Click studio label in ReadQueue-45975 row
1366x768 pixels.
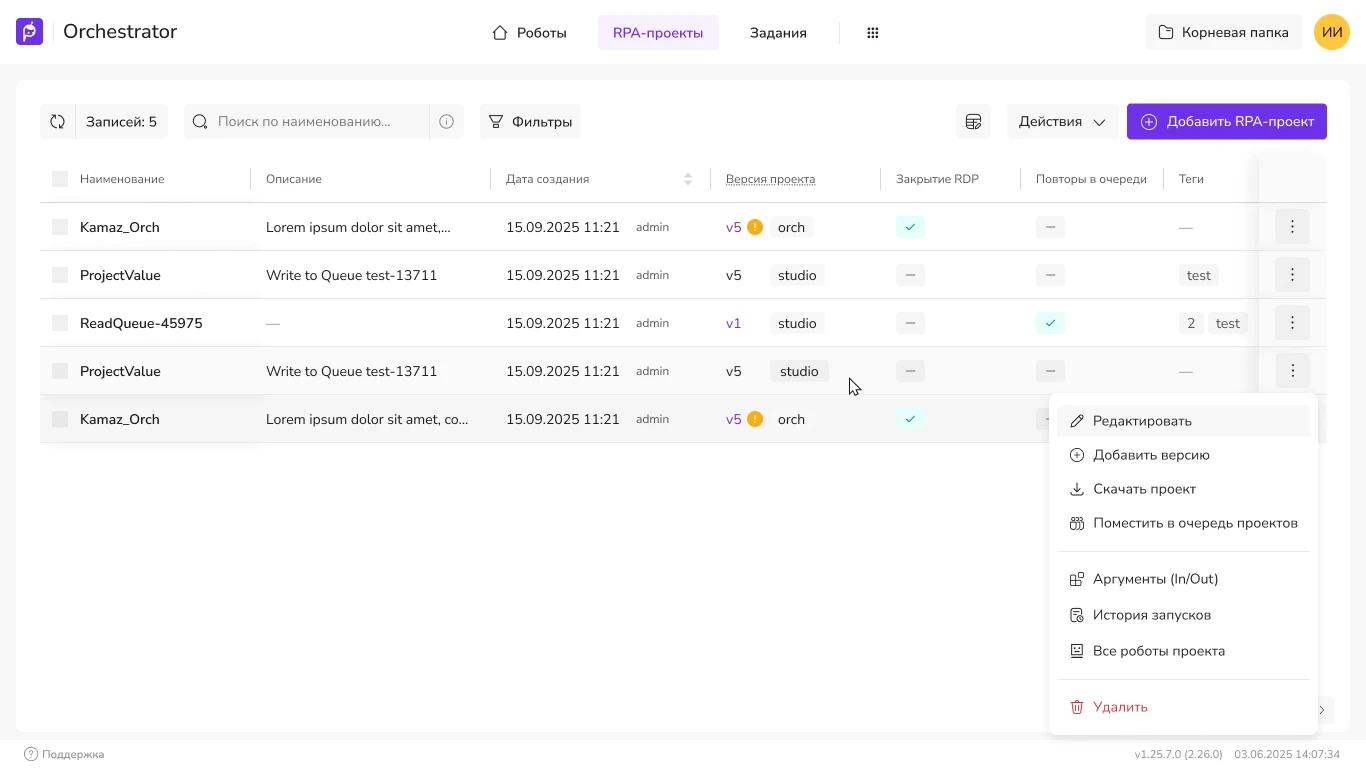[x=797, y=323]
